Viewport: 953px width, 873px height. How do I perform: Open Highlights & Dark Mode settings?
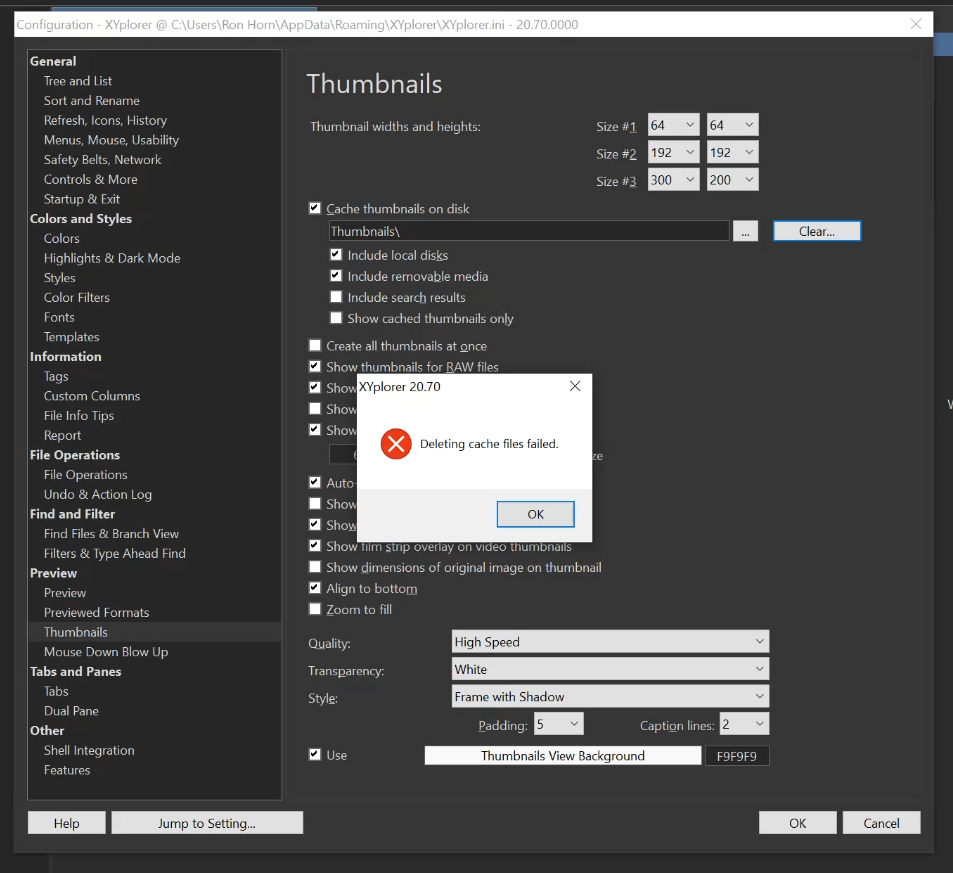click(112, 258)
